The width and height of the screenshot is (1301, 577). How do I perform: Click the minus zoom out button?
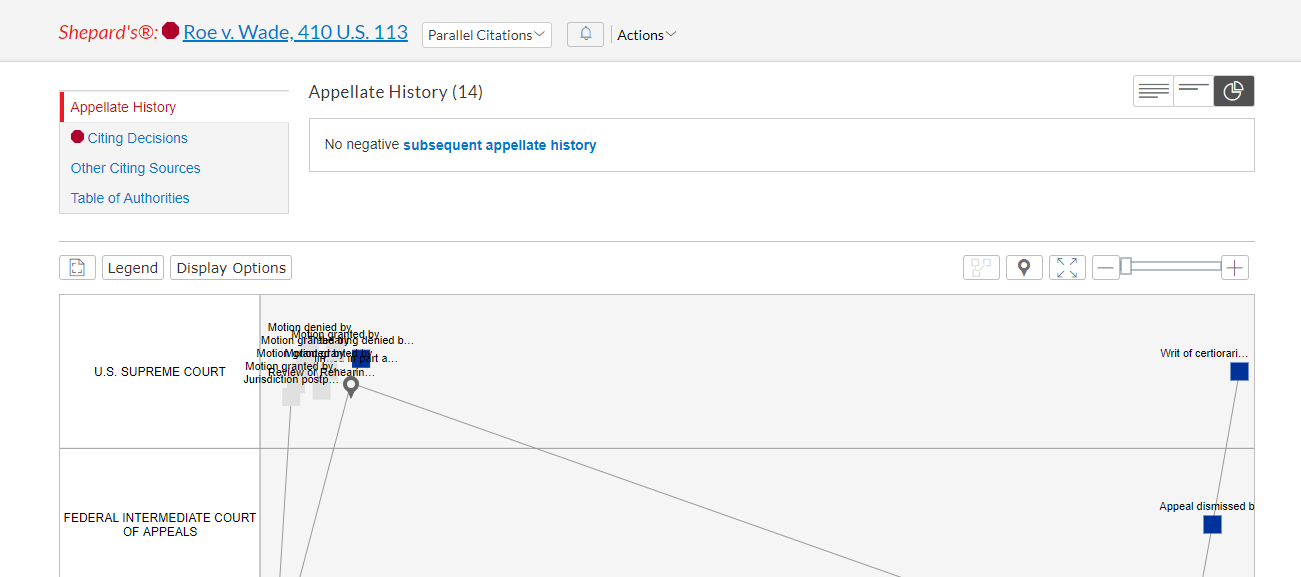coord(1105,268)
